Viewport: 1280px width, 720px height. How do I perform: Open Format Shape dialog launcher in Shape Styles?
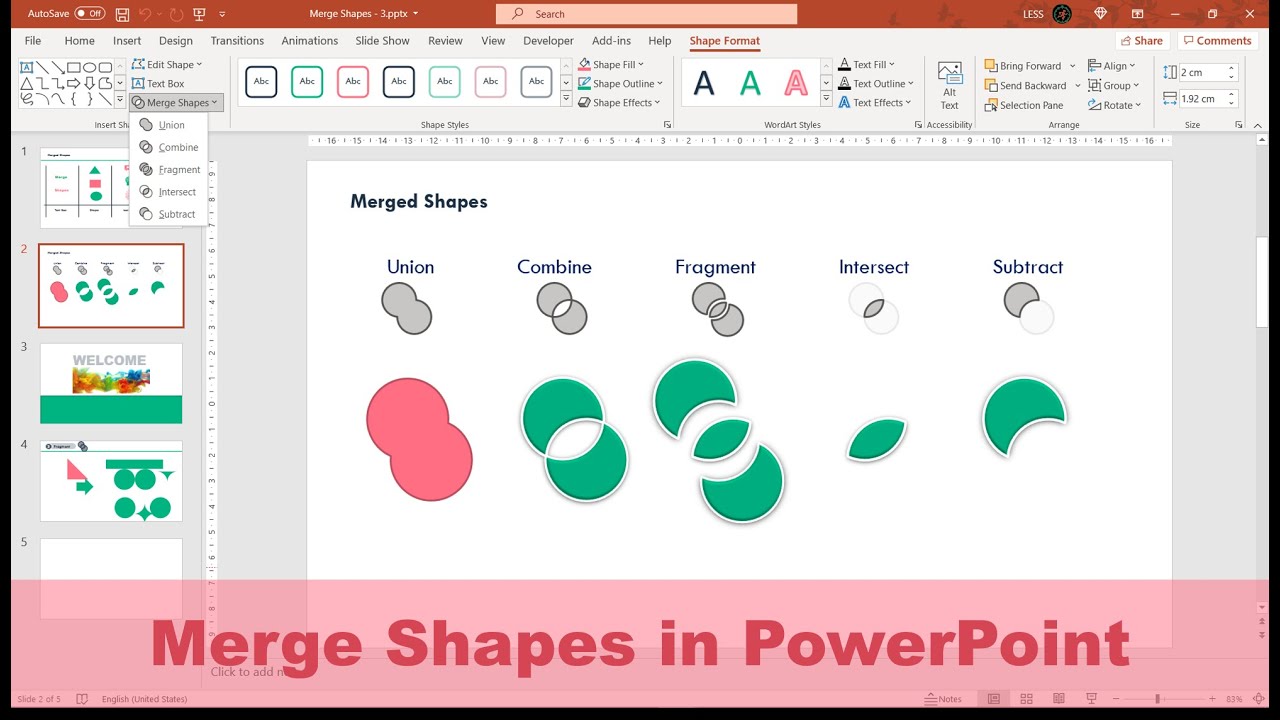coord(667,125)
